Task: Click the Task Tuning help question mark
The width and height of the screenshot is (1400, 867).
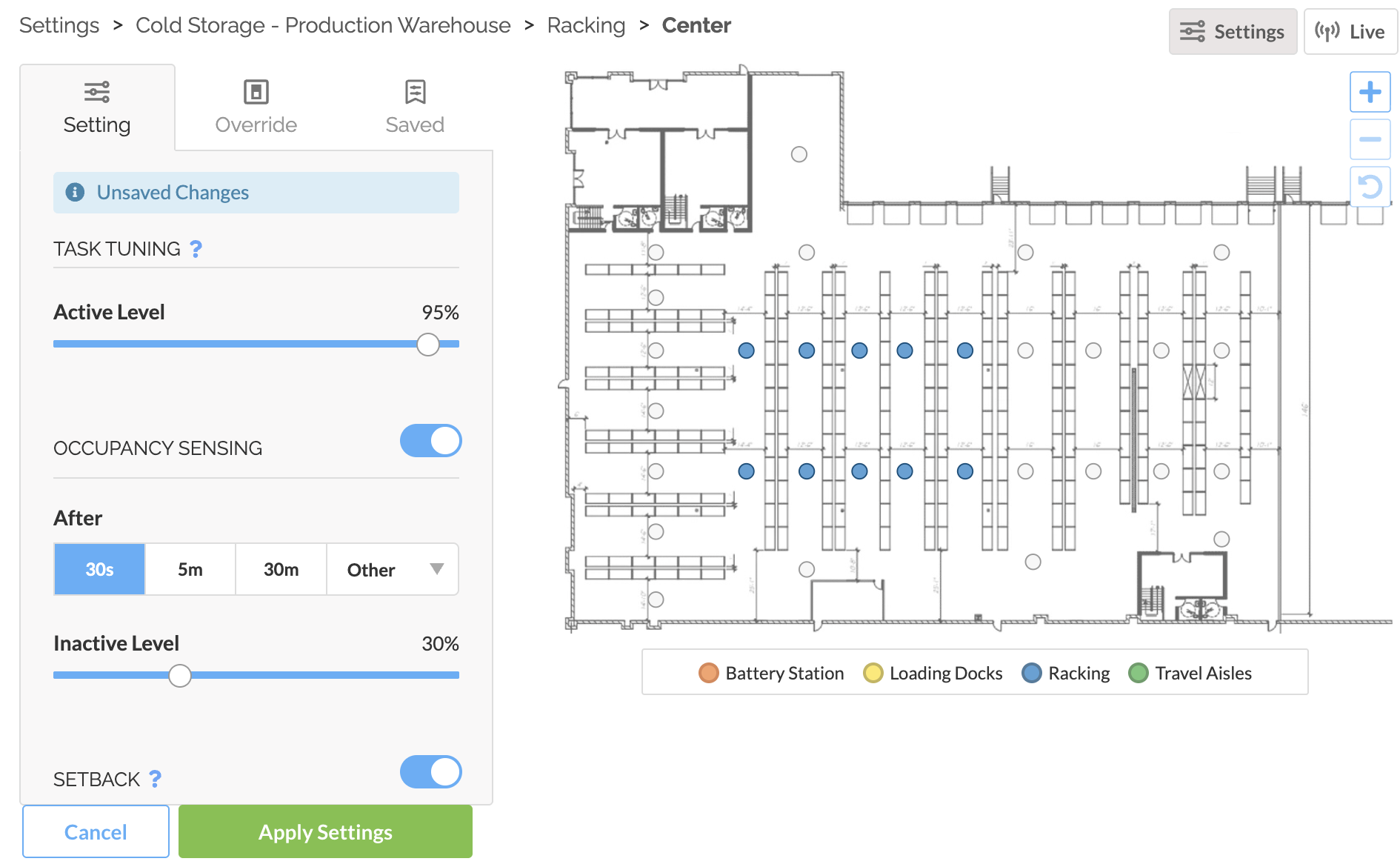Action: (196, 249)
